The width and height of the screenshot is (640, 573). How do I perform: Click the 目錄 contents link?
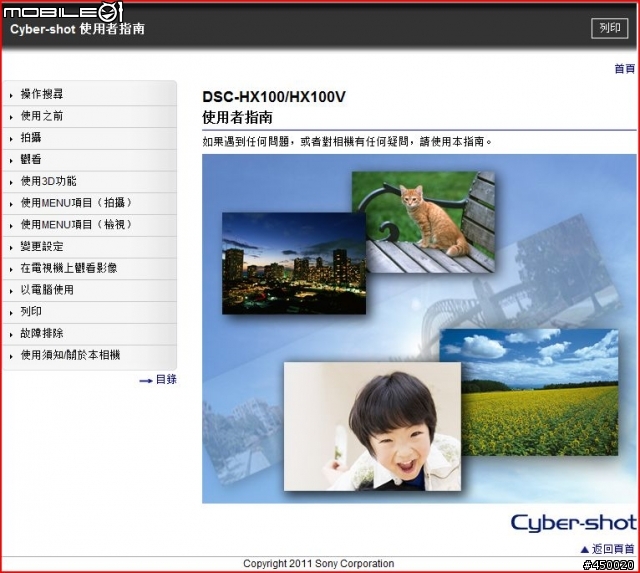coord(166,380)
